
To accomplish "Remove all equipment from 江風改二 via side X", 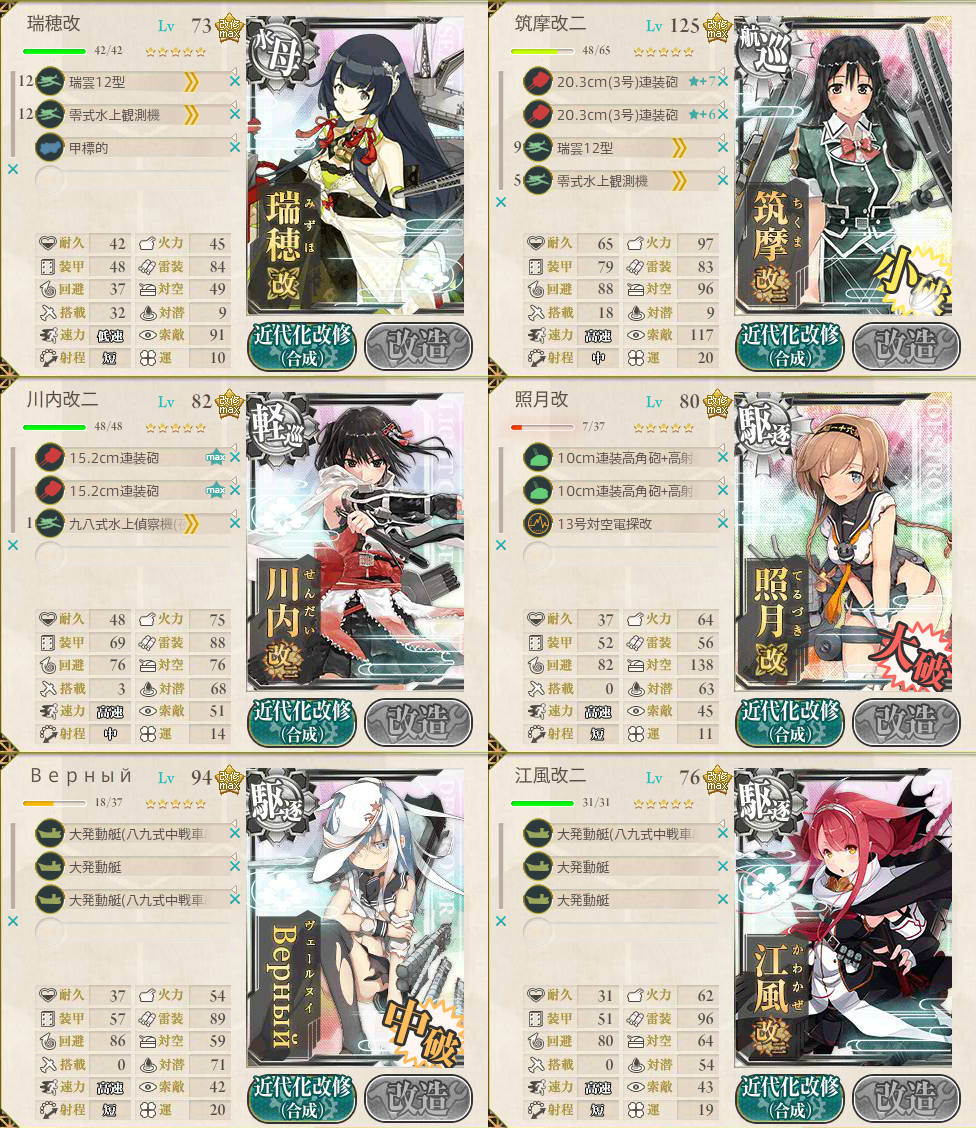I will 501,921.
